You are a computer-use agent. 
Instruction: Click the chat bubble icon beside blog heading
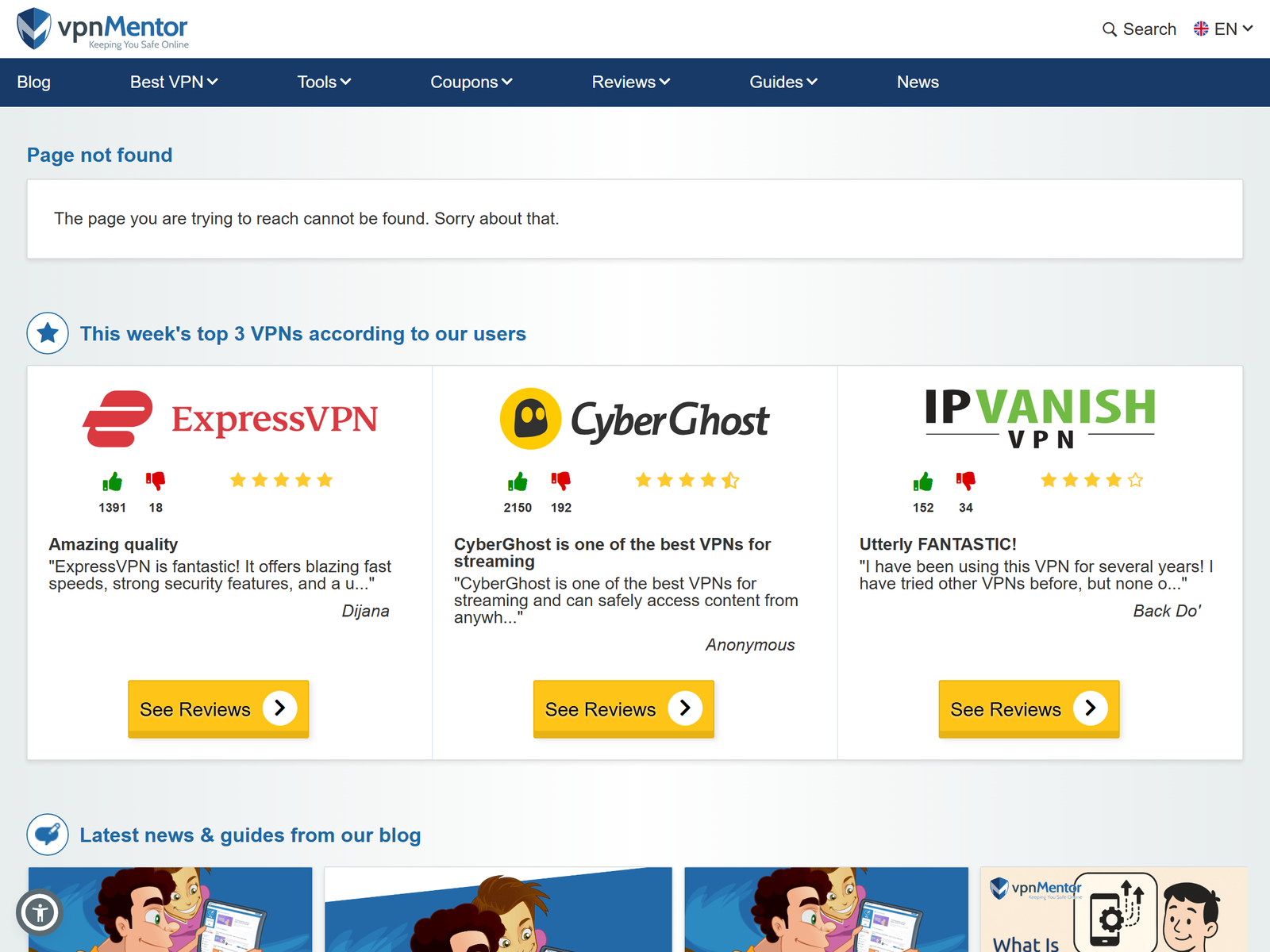pos(48,835)
